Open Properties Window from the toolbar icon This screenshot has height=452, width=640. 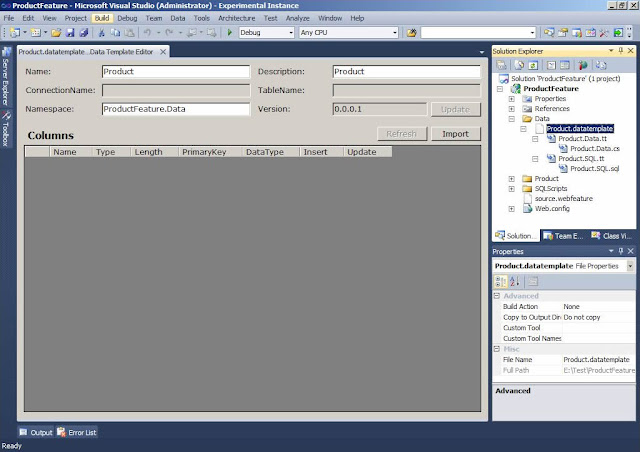pos(563,33)
